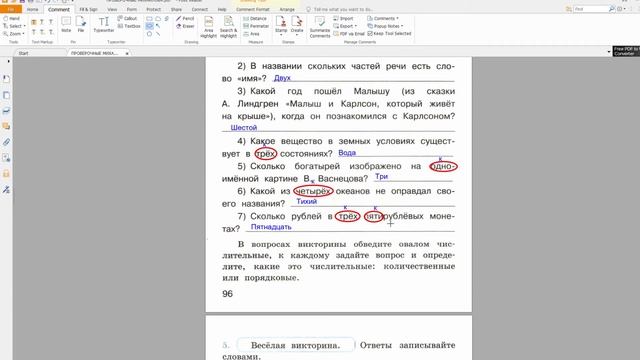
Task: Open the Bookmarks sidebar panel
Action: (x=6, y=79)
